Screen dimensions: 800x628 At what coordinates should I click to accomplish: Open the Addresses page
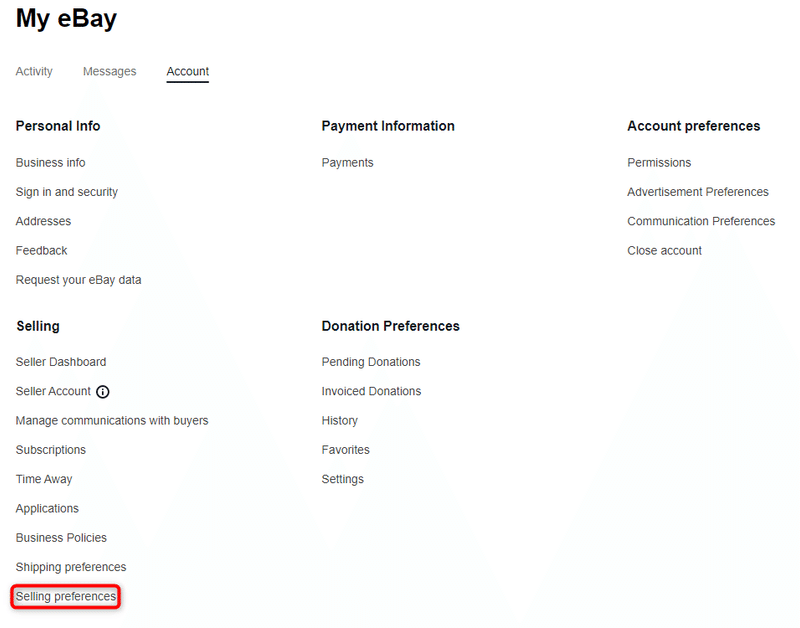(43, 221)
